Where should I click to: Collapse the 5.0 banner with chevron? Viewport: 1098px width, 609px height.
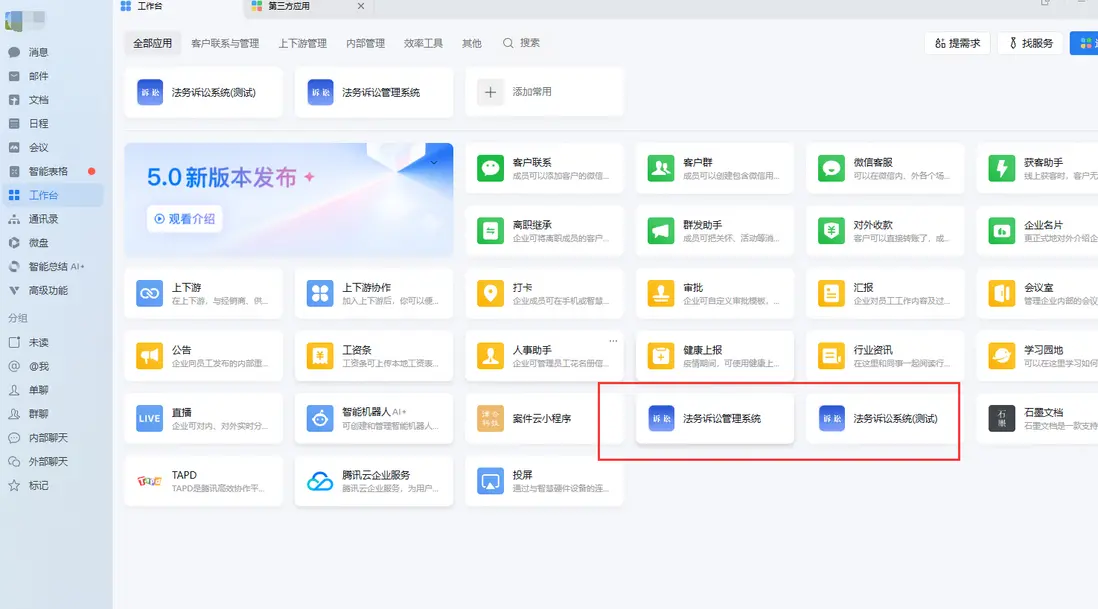(x=433, y=162)
